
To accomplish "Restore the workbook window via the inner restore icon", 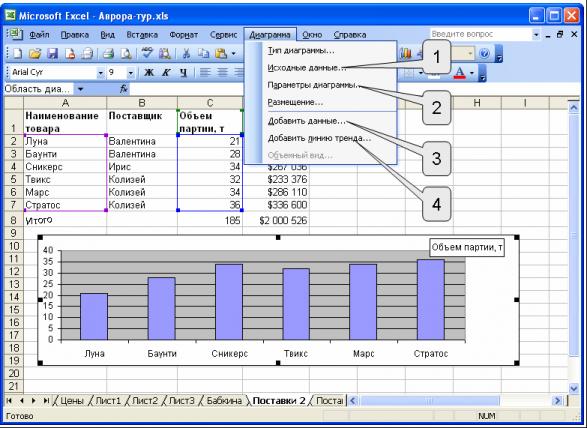I will [560, 34].
